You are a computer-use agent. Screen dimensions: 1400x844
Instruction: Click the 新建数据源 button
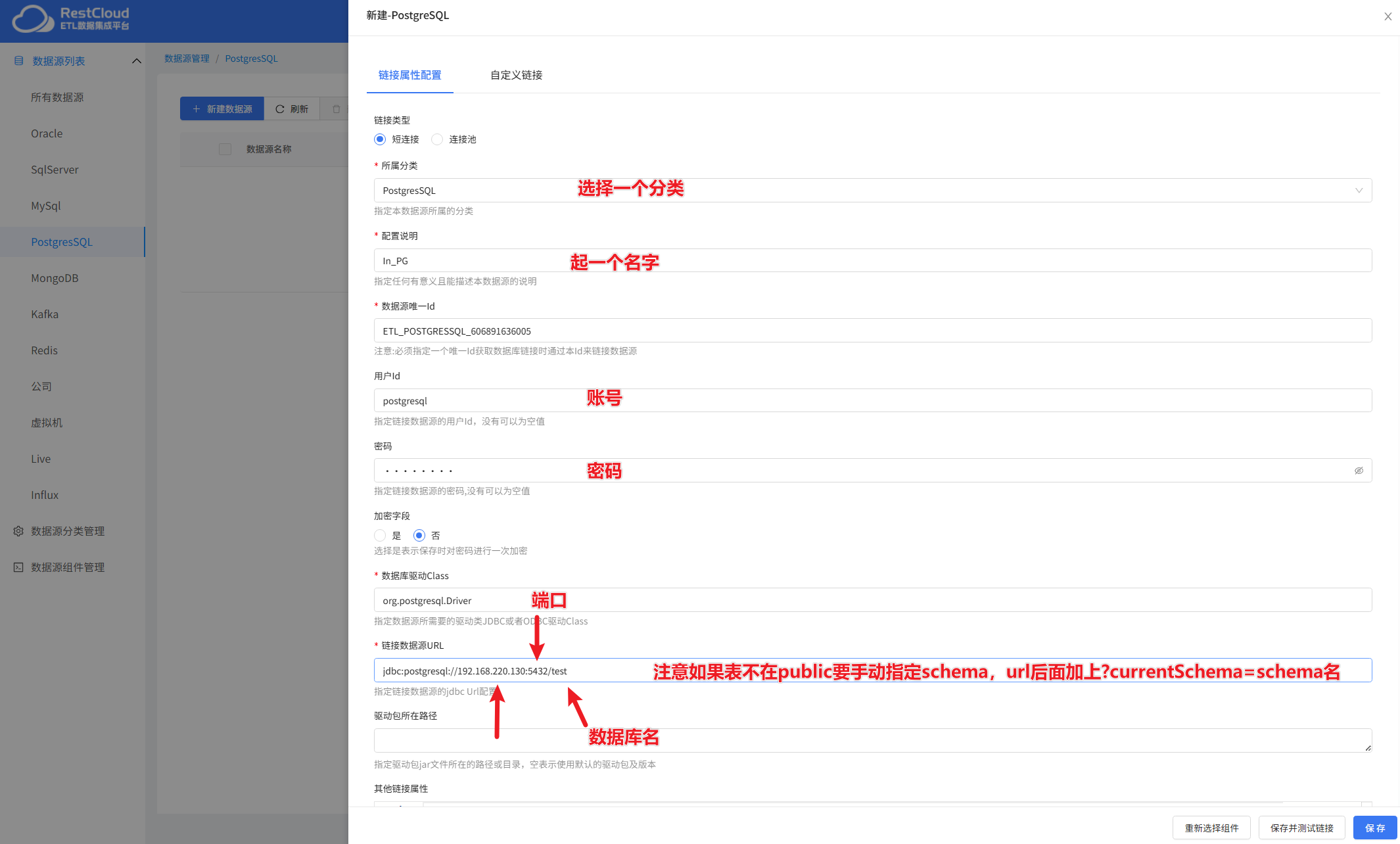222,109
